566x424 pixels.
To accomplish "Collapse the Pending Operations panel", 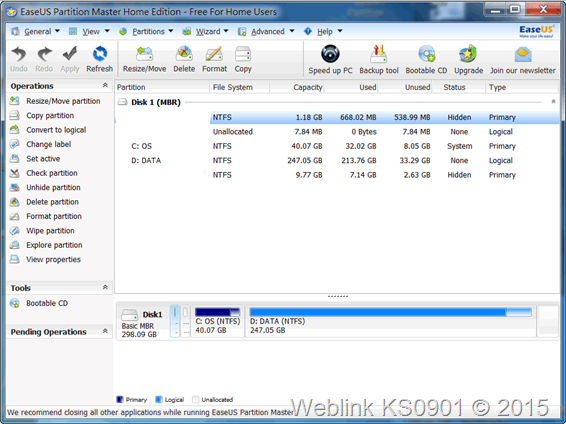I will coord(105,331).
